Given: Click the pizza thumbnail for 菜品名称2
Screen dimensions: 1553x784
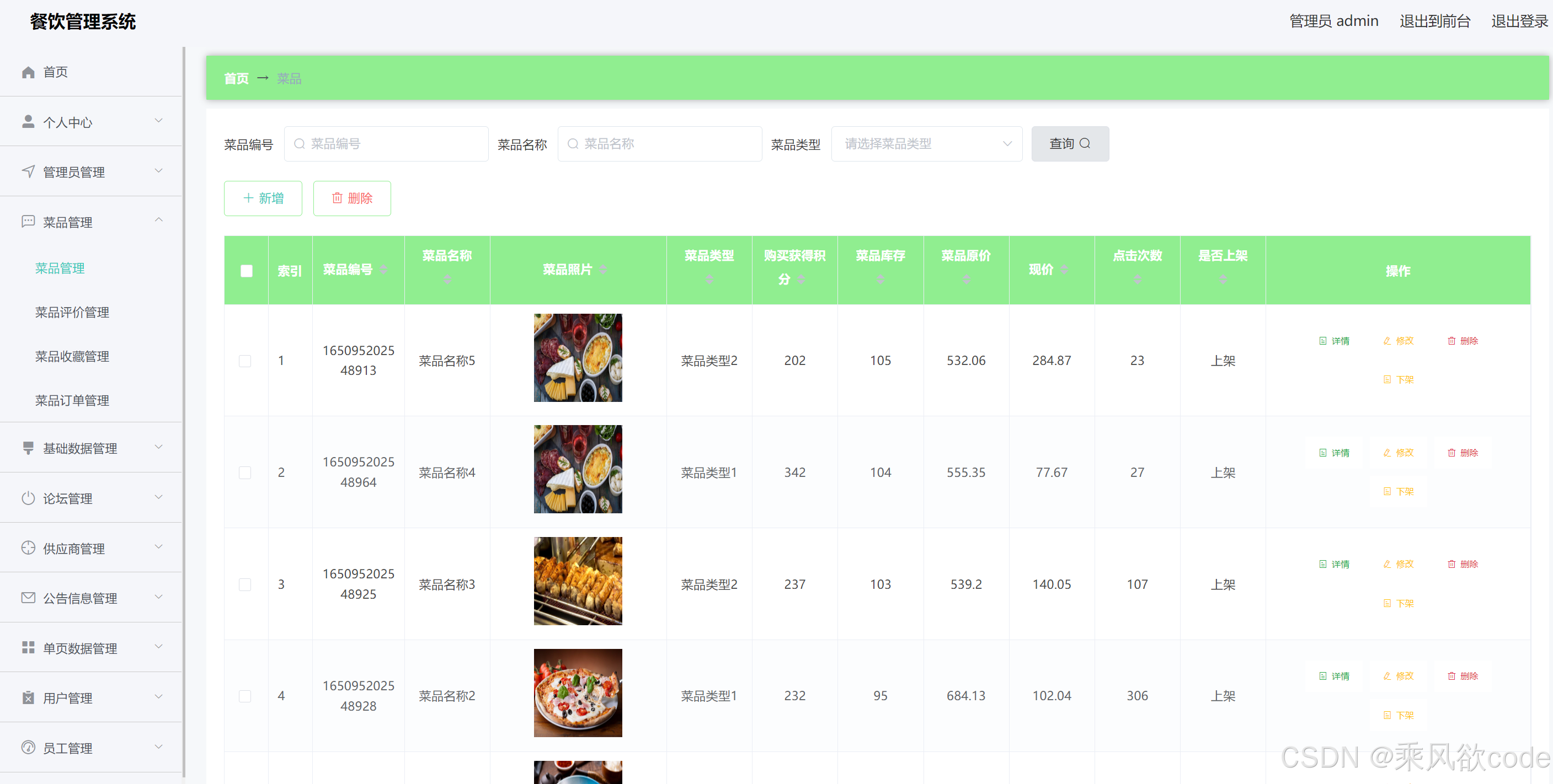Looking at the screenshot, I should coord(577,692).
